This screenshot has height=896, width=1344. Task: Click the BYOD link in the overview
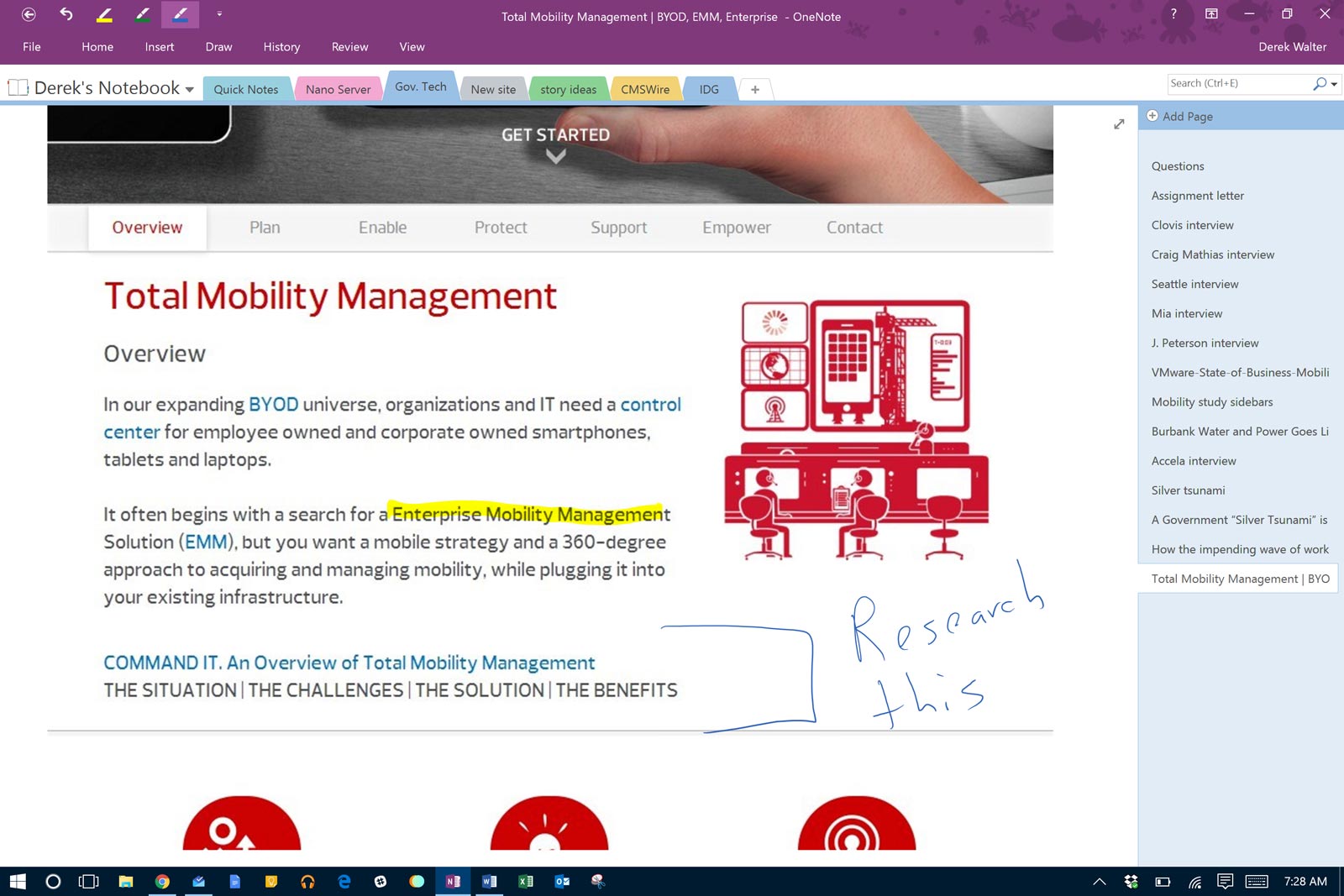273,405
